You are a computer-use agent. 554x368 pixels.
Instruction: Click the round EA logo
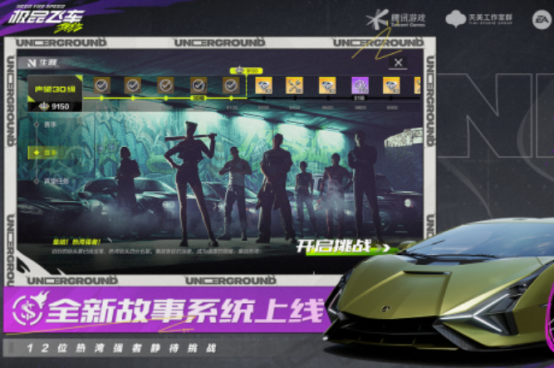coord(541,20)
